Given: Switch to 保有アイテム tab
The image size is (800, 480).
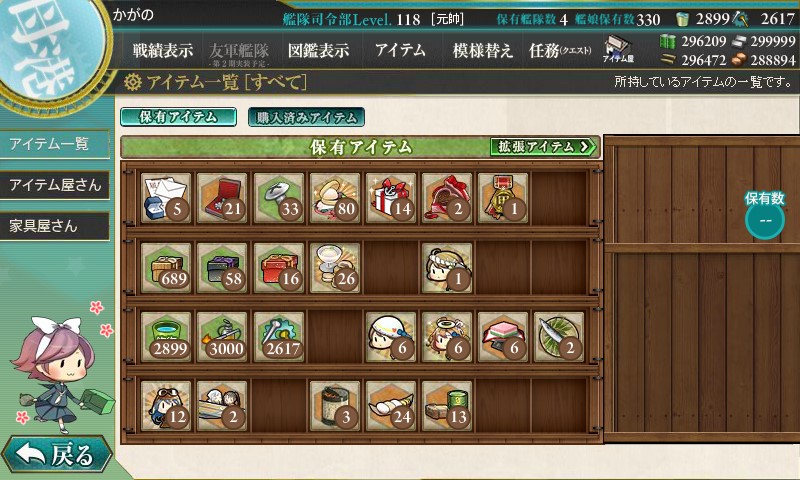Looking at the screenshot, I should (x=178, y=117).
